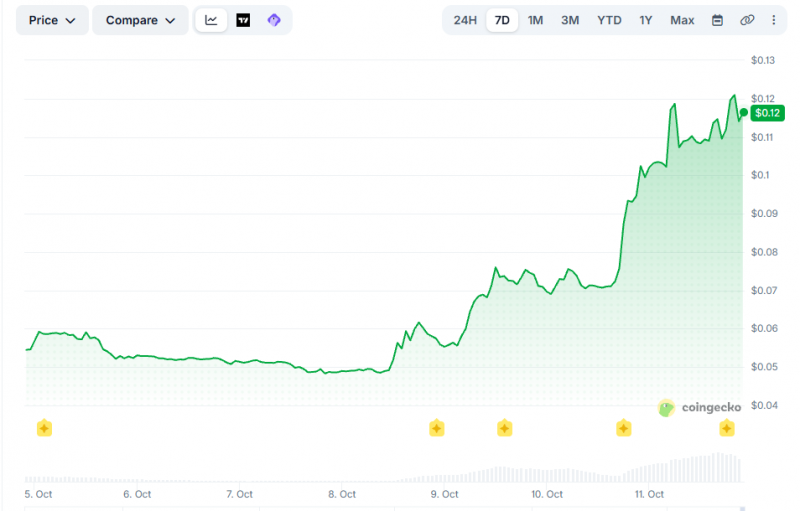This screenshot has width=800, height=511.
Task: Click the yellow news marker near 9. Oct
Action: (437, 428)
